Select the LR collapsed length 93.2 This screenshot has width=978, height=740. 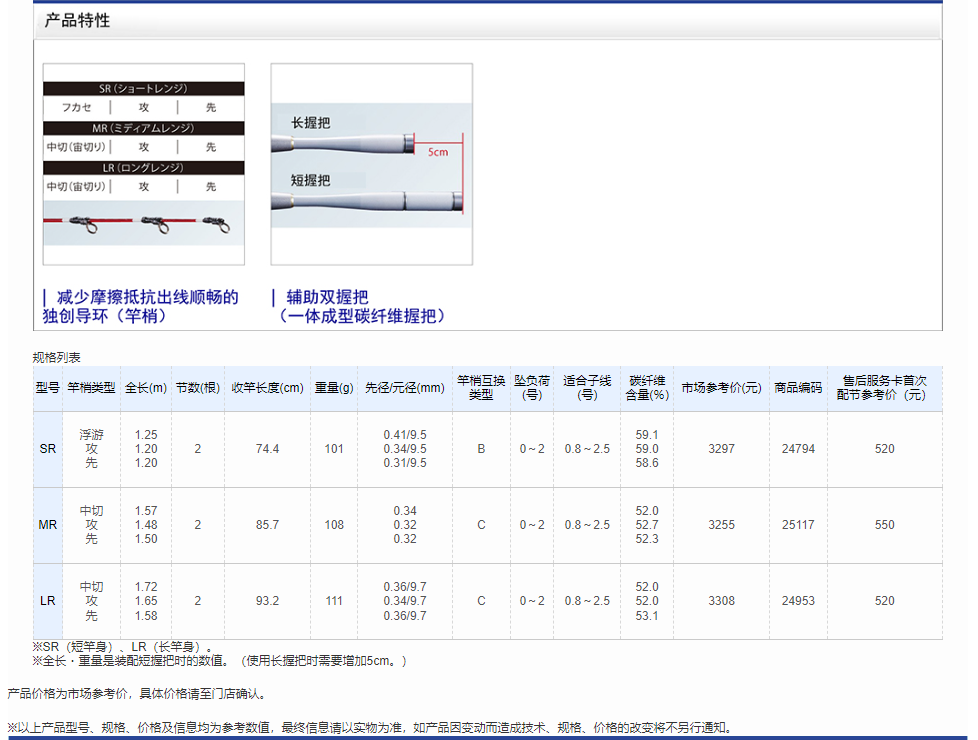pos(268,601)
